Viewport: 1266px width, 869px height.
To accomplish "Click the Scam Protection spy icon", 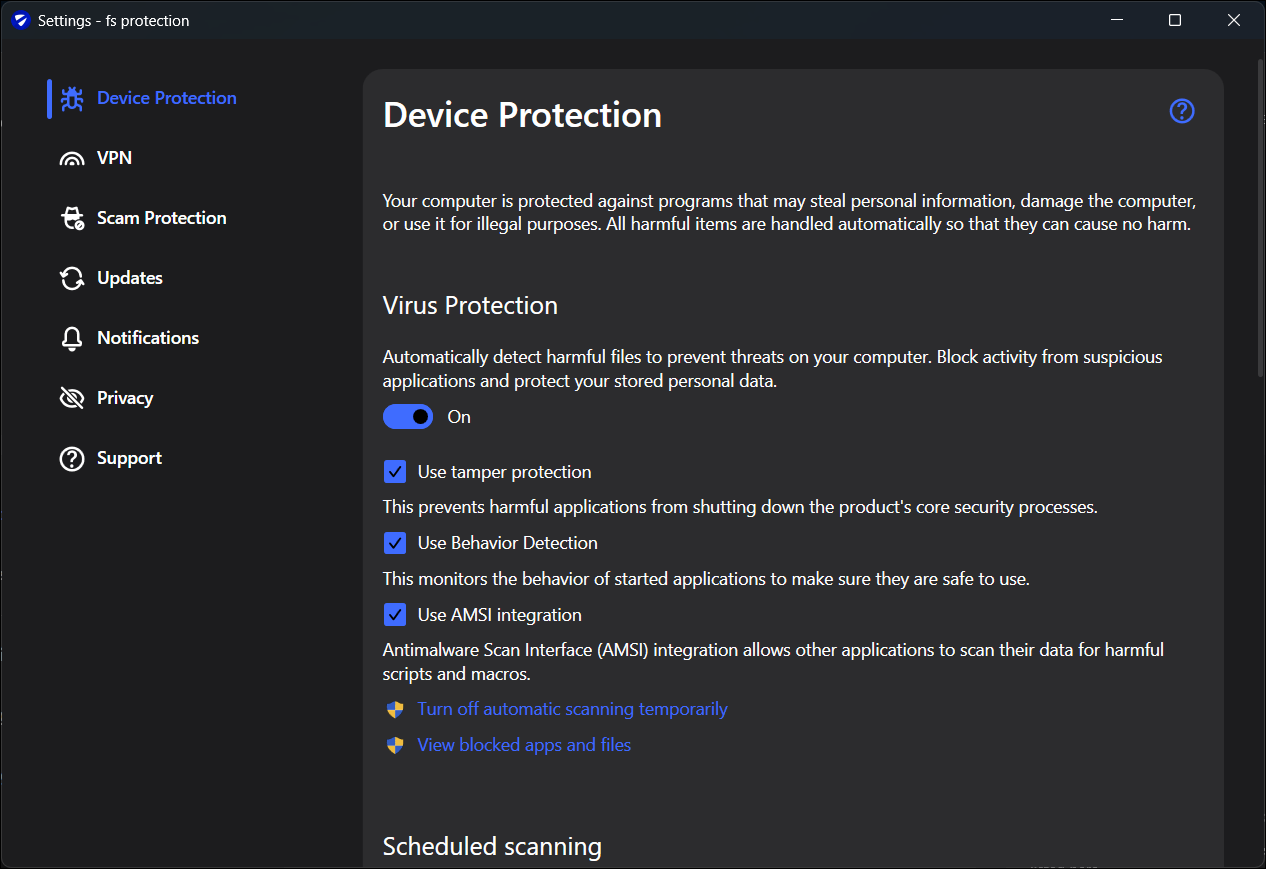I will click(x=72, y=218).
